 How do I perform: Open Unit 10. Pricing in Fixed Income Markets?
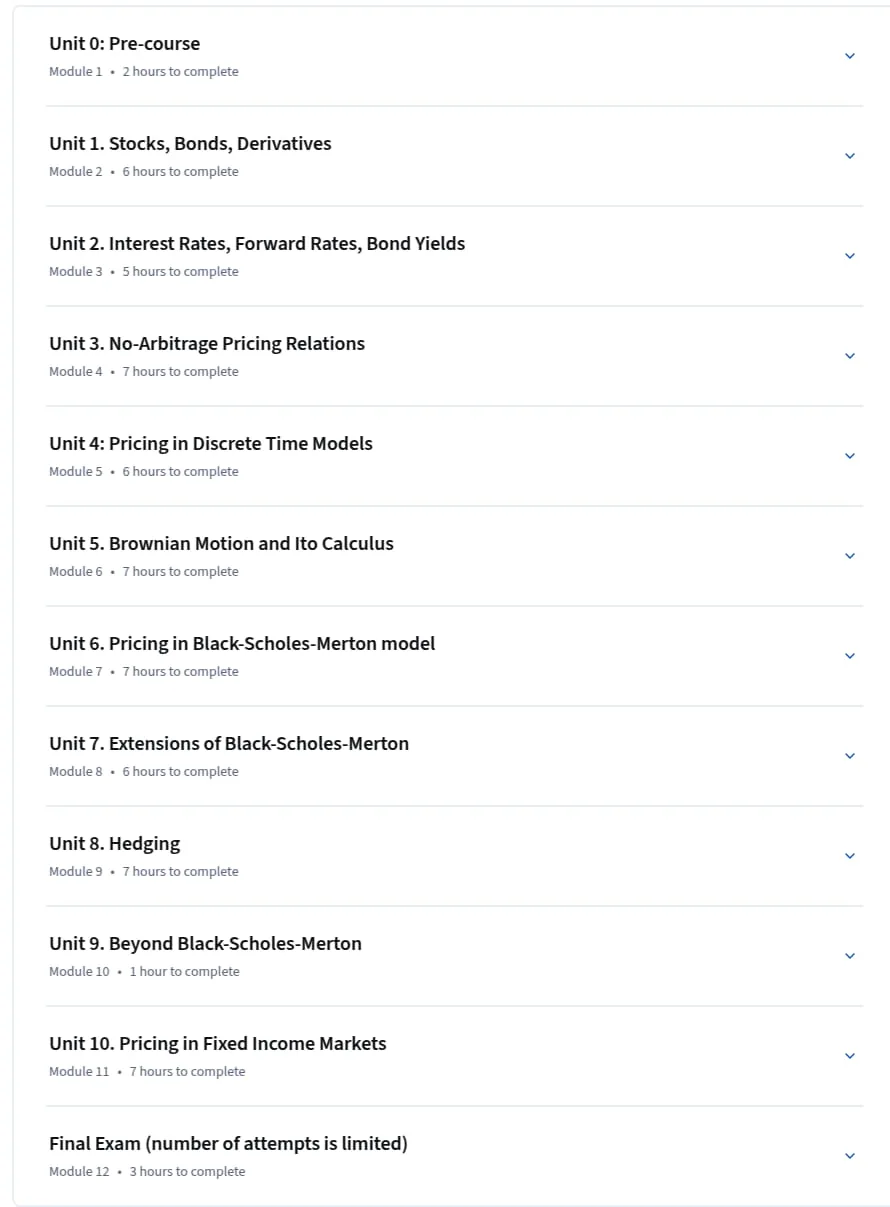[x=217, y=1044]
